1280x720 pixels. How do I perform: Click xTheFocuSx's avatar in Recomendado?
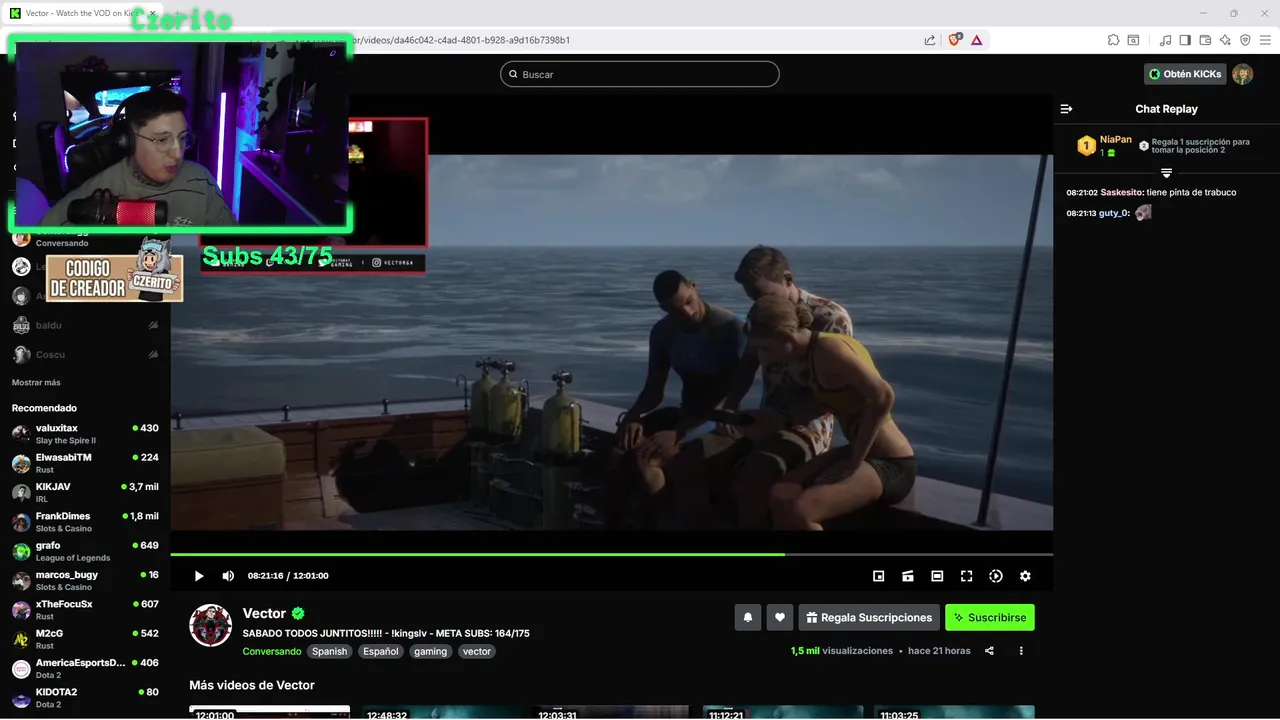click(x=21, y=610)
